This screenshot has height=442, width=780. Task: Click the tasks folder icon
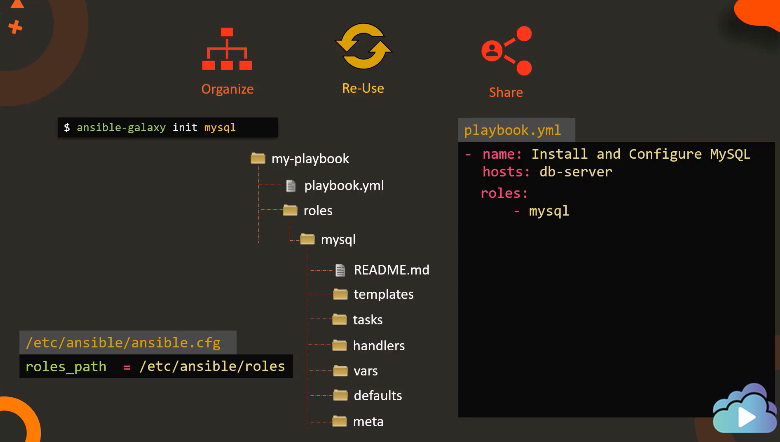[339, 319]
